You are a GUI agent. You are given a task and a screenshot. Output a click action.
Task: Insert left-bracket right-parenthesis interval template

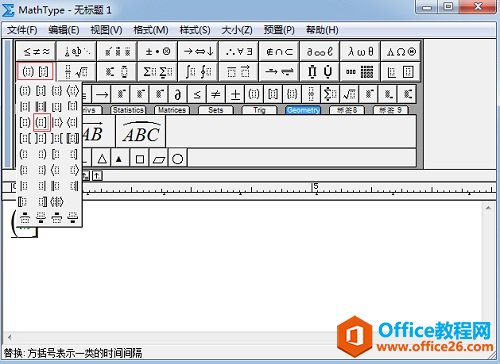(x=25, y=122)
